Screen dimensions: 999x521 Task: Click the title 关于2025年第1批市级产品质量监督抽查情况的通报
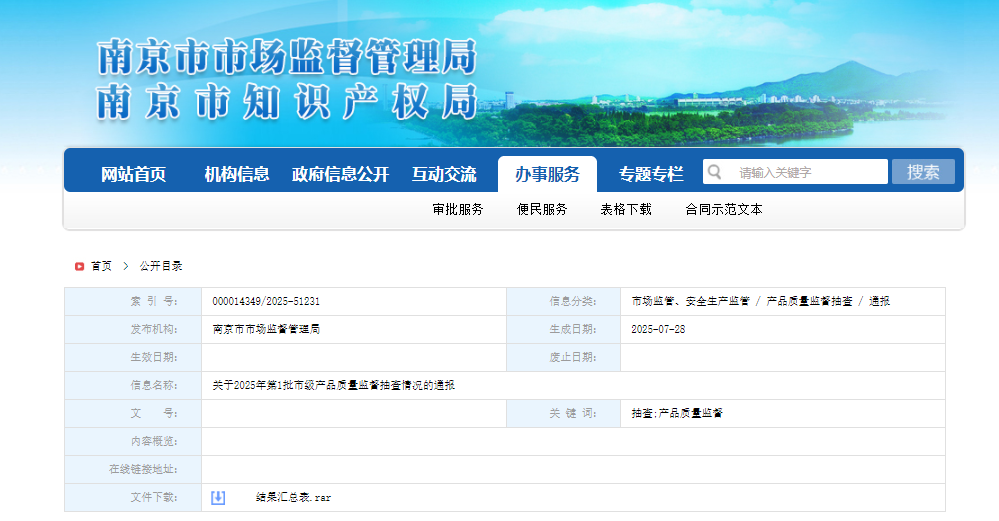point(334,385)
